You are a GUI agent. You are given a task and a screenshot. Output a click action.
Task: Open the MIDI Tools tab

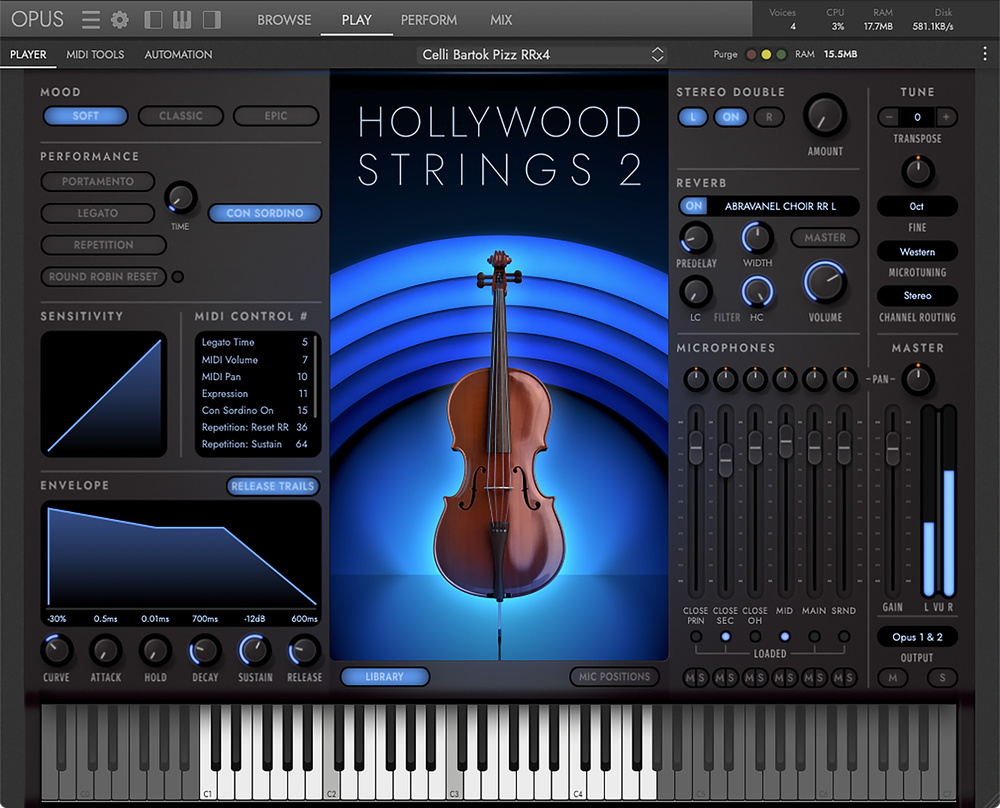coord(95,54)
